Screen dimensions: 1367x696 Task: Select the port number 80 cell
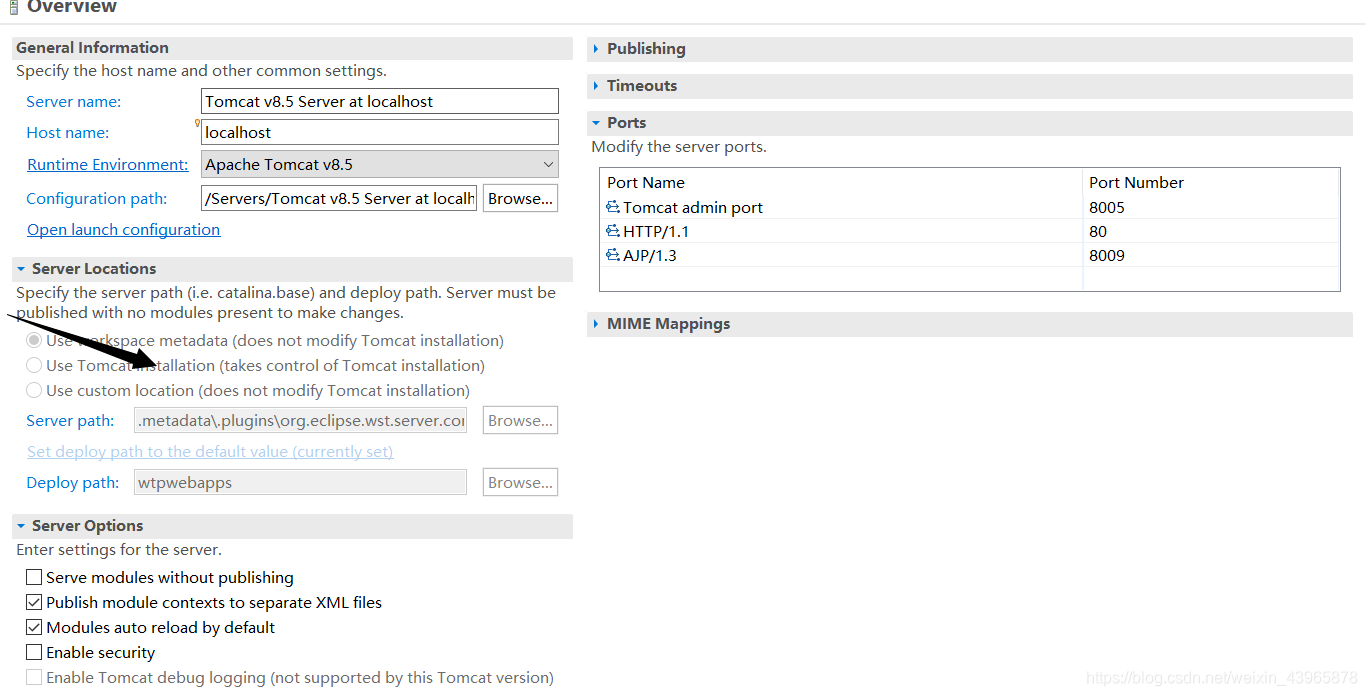1098,231
